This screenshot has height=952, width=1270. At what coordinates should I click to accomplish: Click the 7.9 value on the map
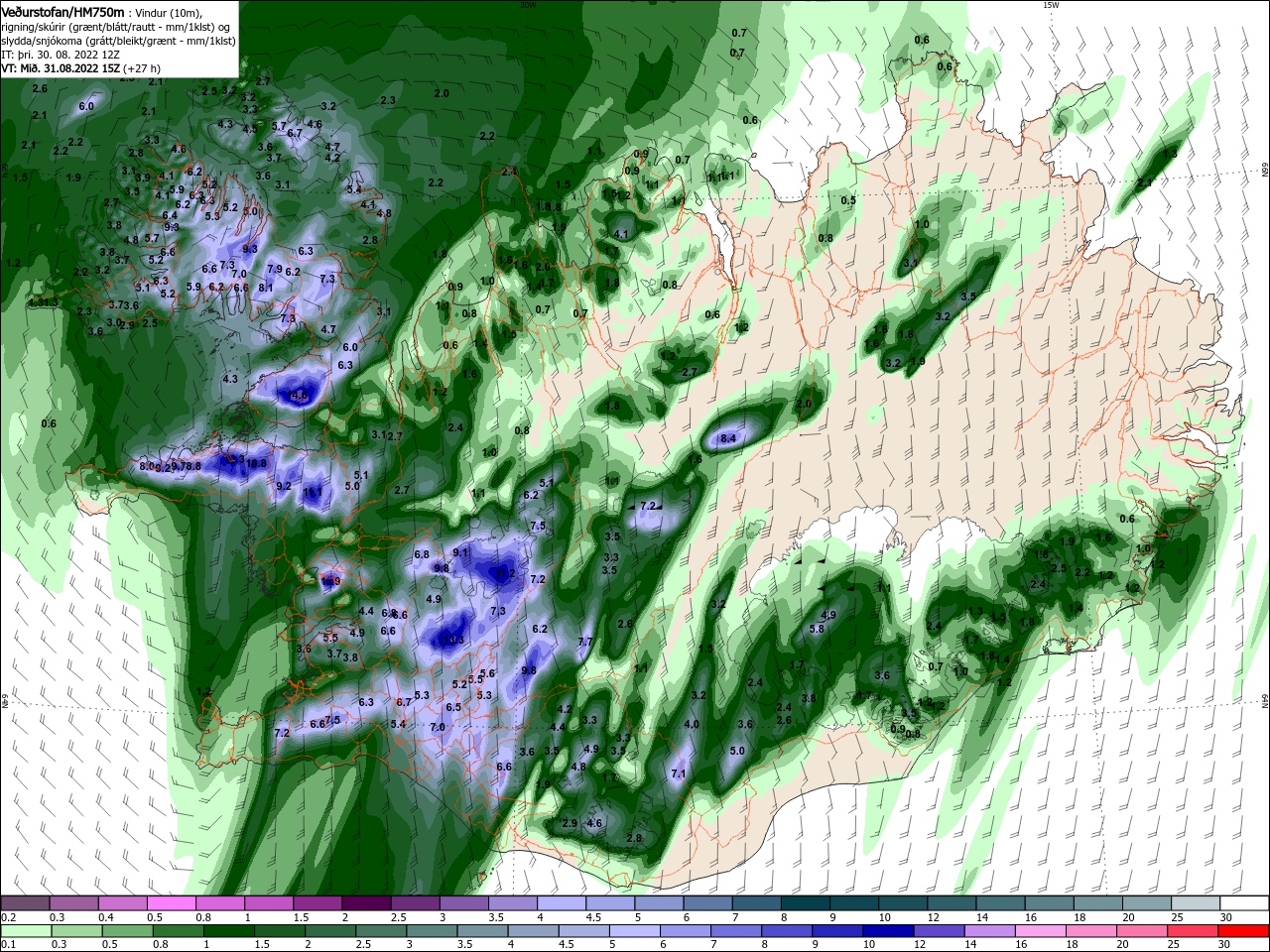(275, 270)
